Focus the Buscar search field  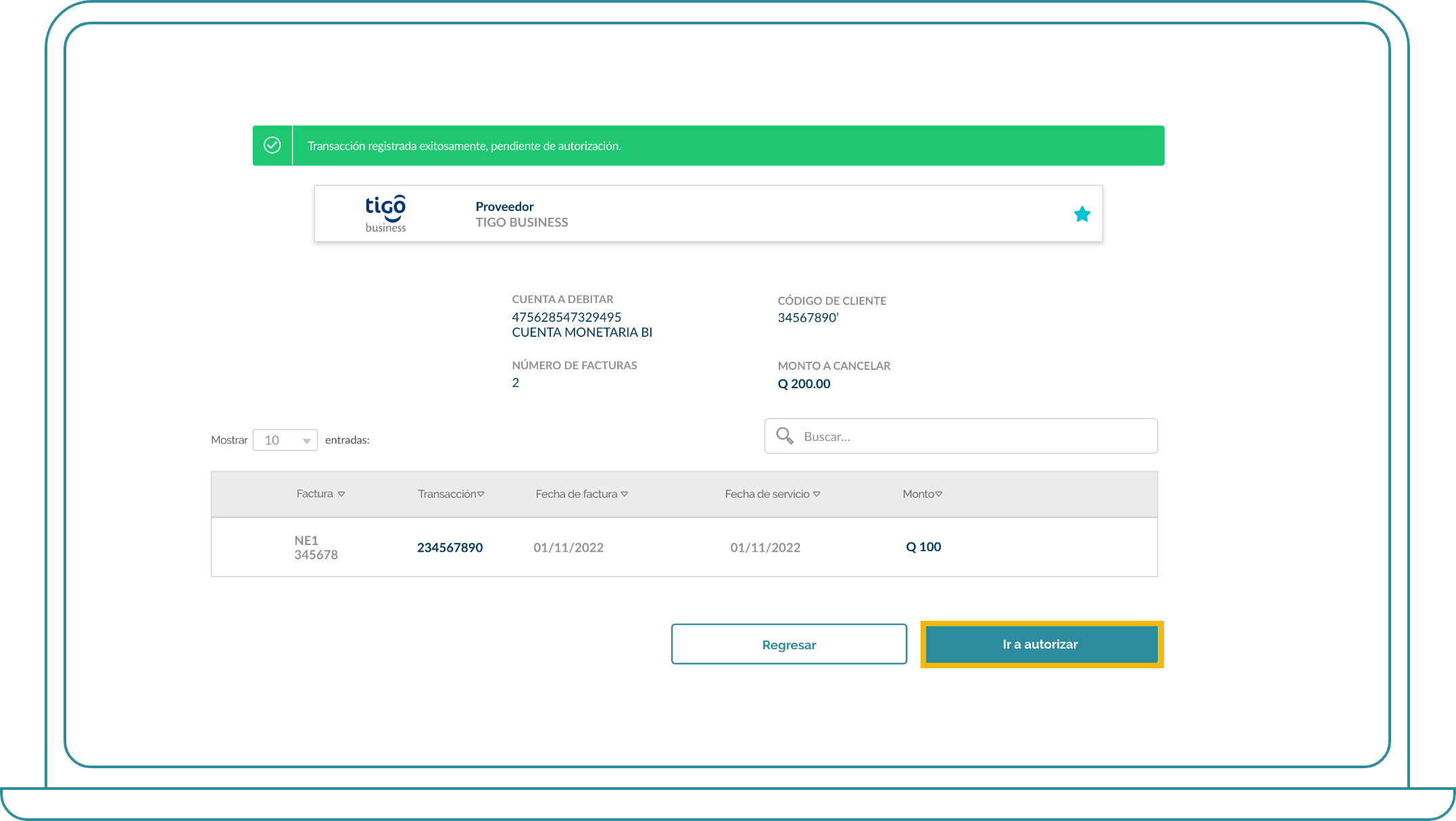(x=973, y=436)
